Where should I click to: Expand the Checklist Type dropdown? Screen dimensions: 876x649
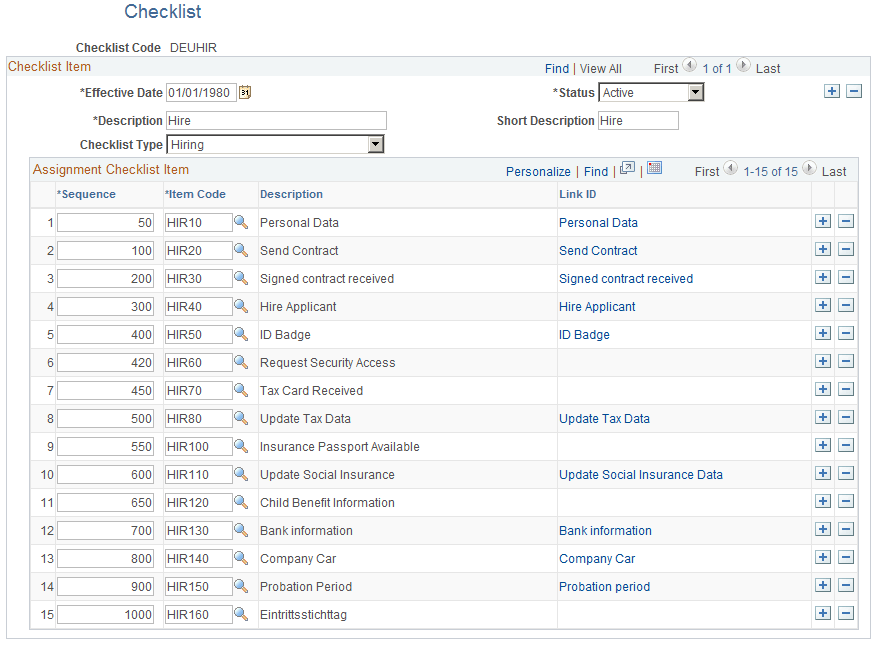click(x=375, y=144)
